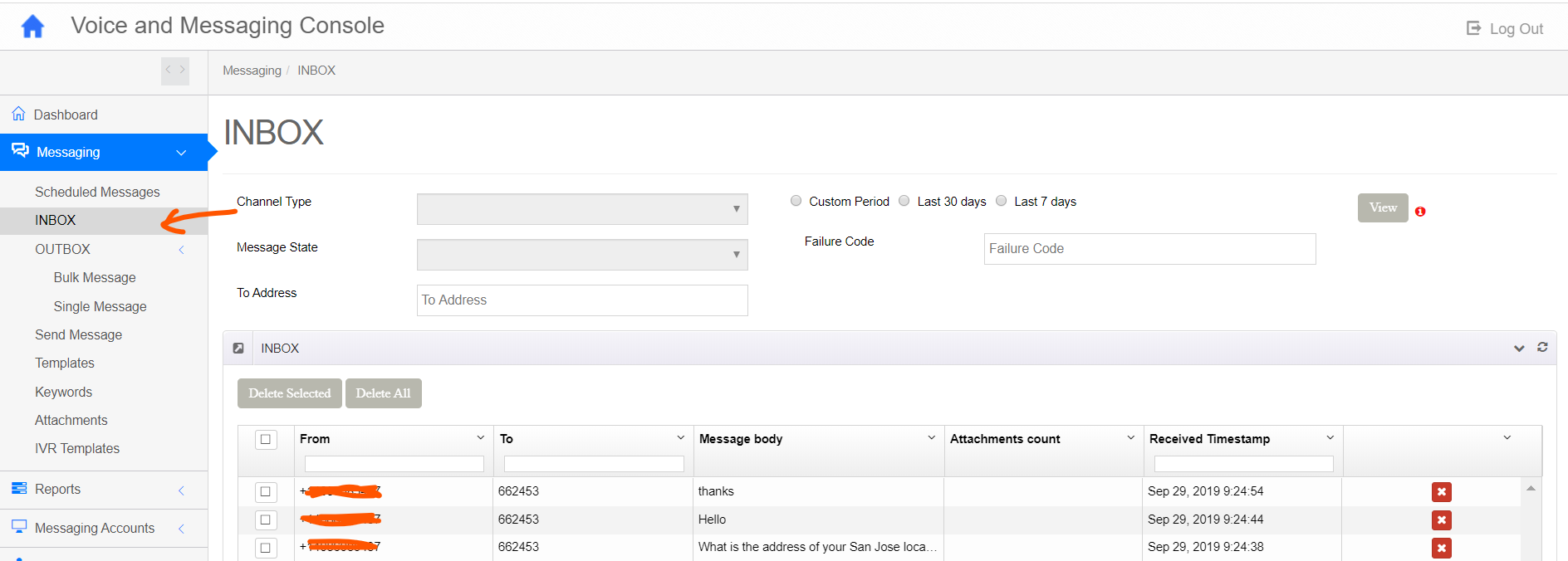Viewport: 1568px width, 561px height.
Task: Open the Channel Type dropdown
Action: click(x=582, y=209)
